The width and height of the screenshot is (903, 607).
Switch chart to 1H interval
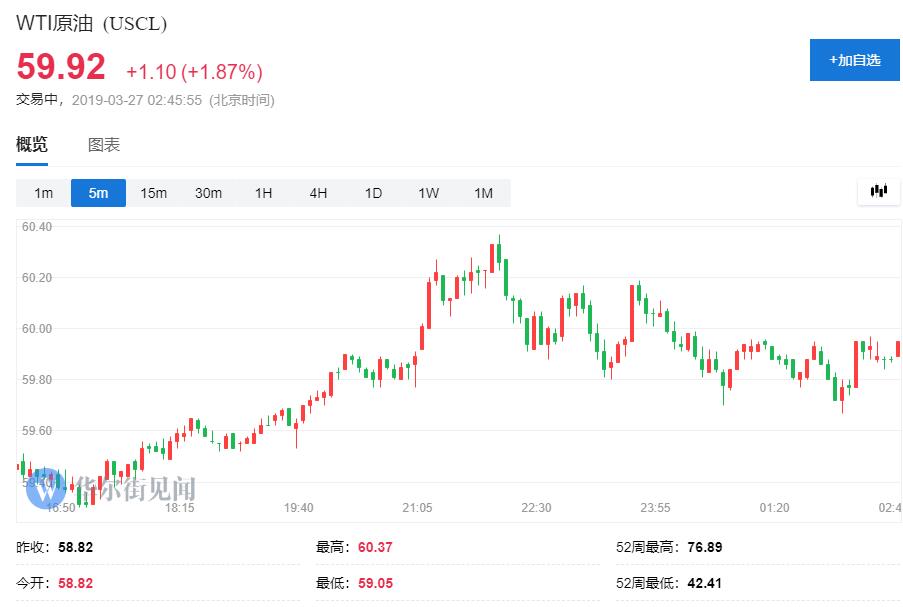click(x=263, y=193)
